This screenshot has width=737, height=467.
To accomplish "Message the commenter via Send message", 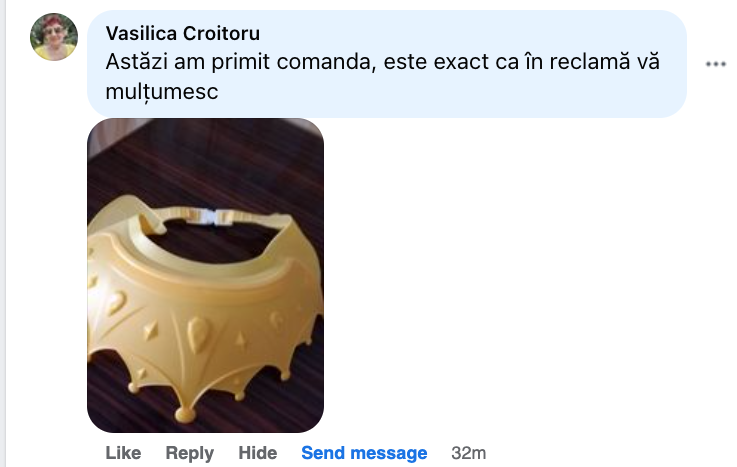I will click(x=364, y=453).
